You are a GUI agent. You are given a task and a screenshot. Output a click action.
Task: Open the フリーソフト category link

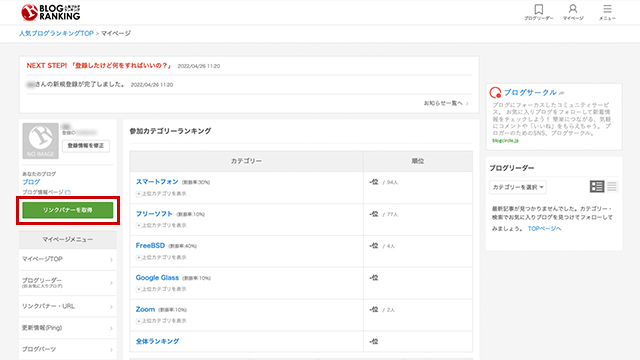coord(154,213)
